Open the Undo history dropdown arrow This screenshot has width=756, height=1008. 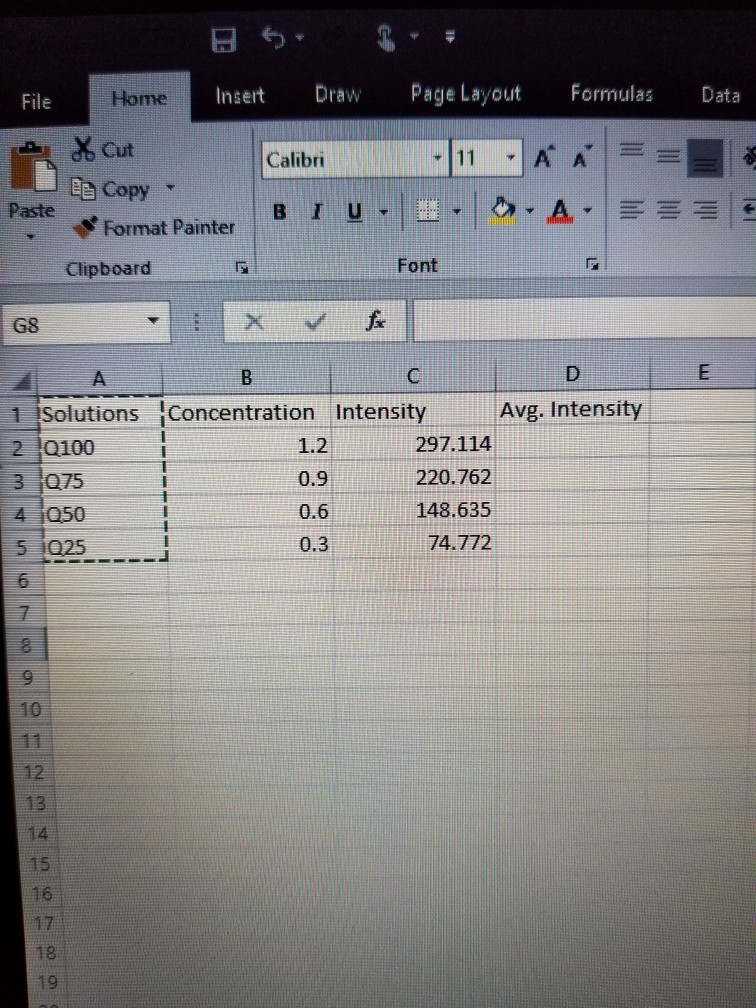[299, 39]
